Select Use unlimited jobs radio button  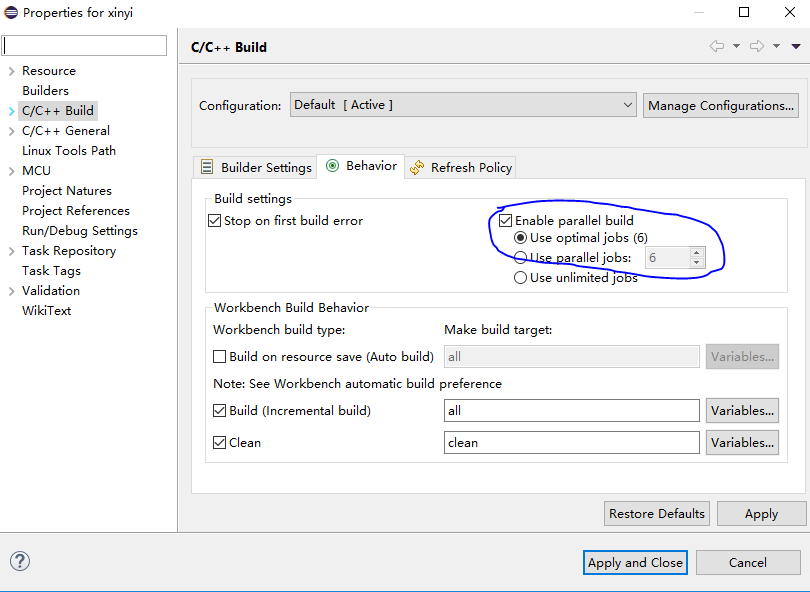(520, 278)
